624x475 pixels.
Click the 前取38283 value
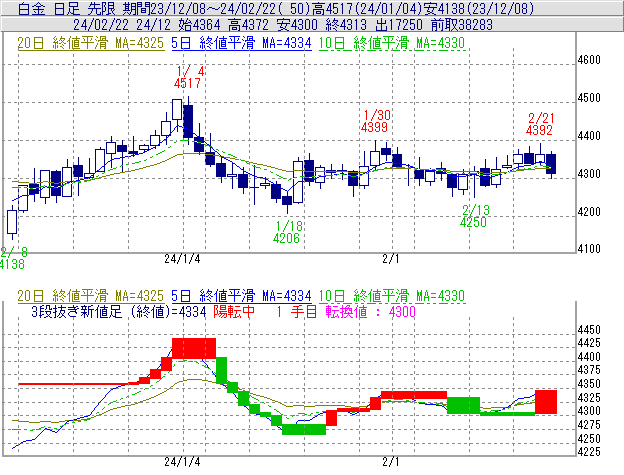[x=462, y=25]
